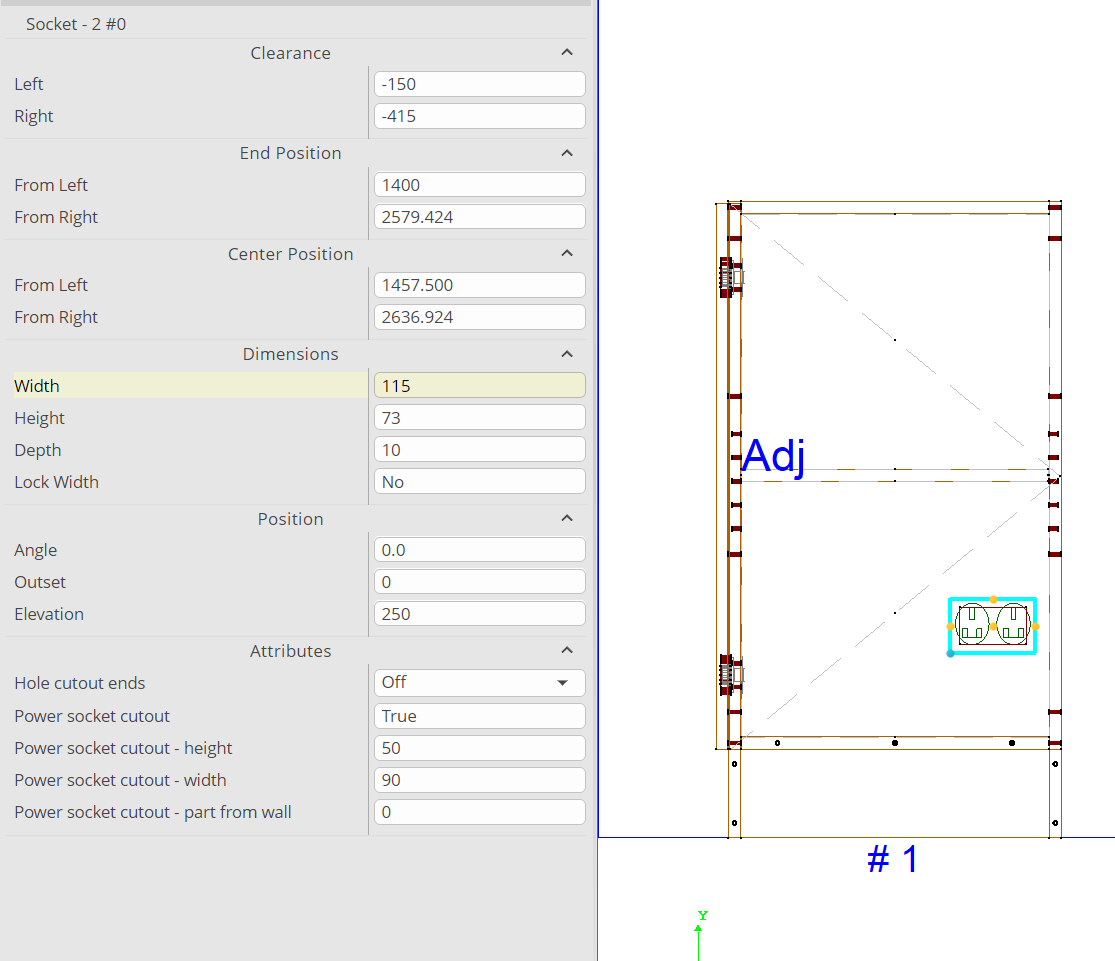Collapse the Position section chevron
The image size is (1115, 961).
point(566,519)
